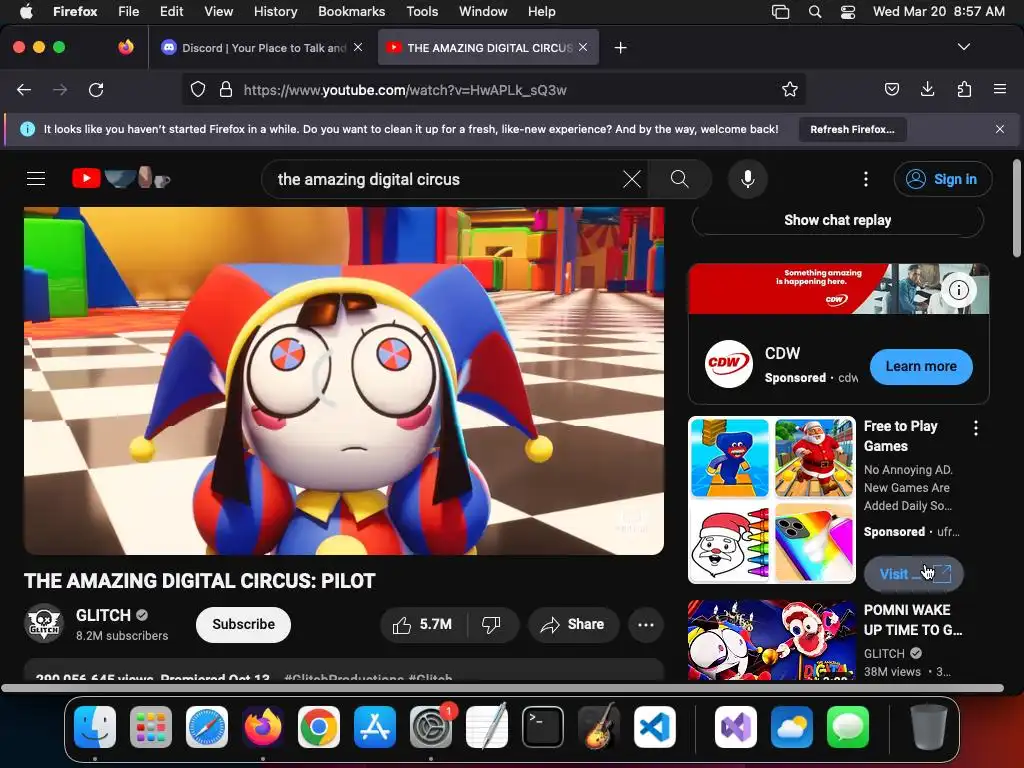This screenshot has height=768, width=1024.
Task: Open Firefox application hamburger menu
Action: (x=1000, y=89)
